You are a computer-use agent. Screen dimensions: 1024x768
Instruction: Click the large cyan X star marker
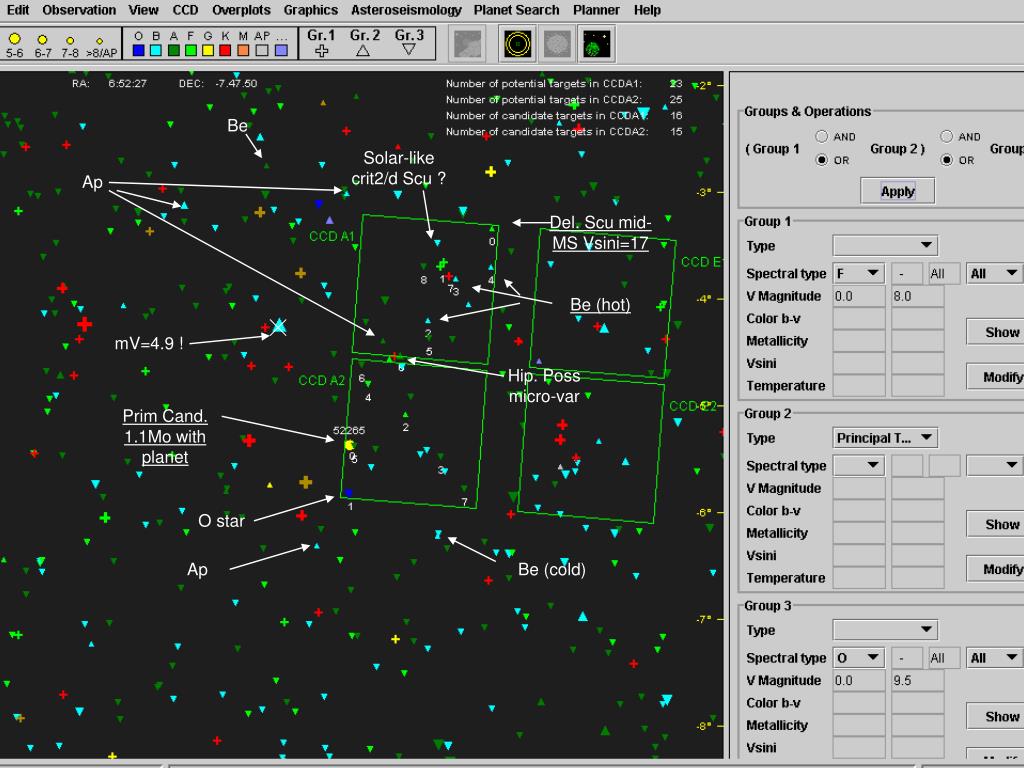279,325
